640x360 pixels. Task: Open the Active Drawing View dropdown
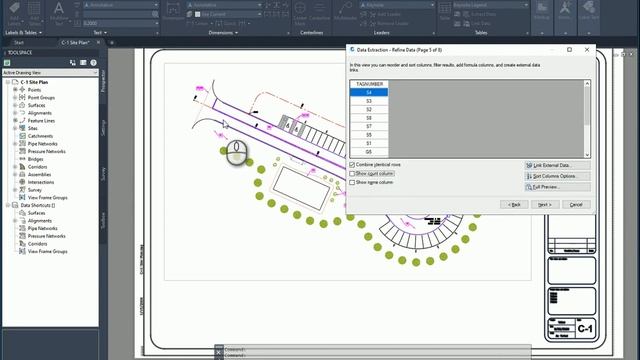click(x=50, y=73)
